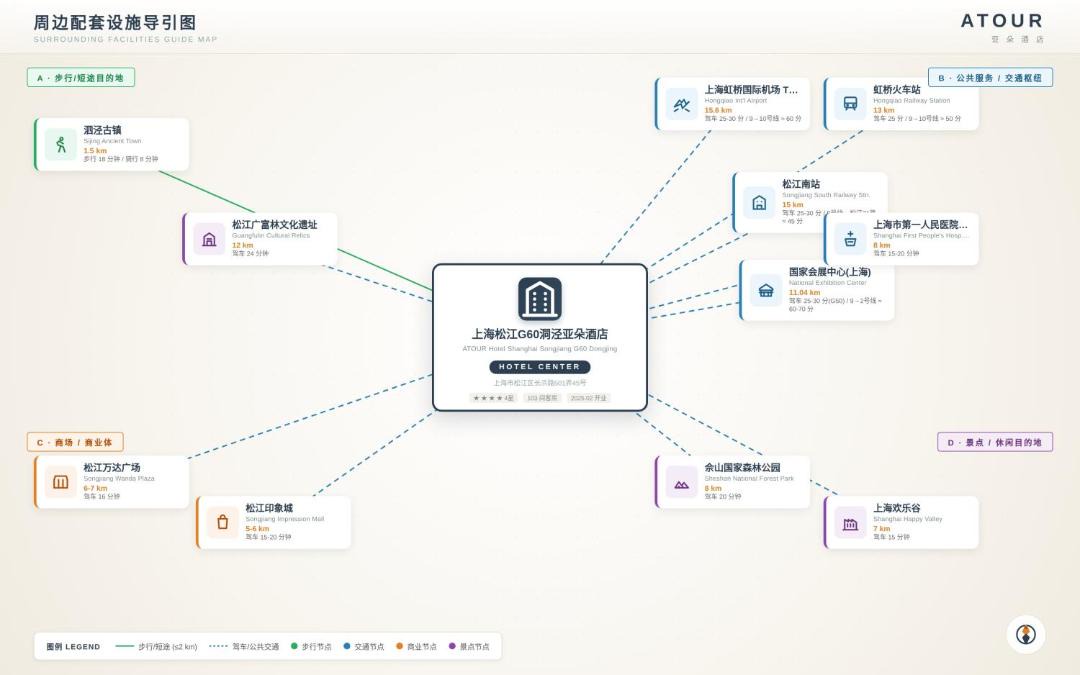This screenshot has width=1080, height=675.
Task: Click the orange 商业节点 legend dot
Action: (399, 646)
